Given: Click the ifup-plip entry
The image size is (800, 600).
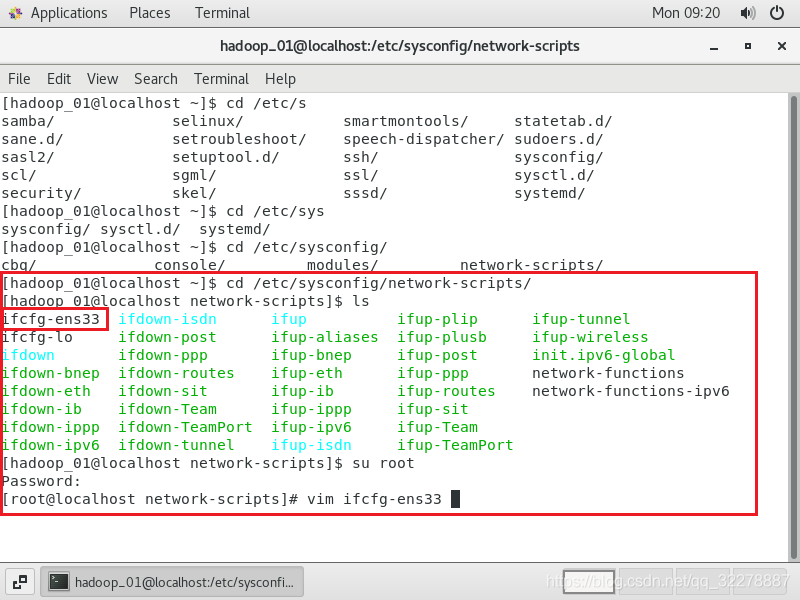Looking at the screenshot, I should click(437, 319).
